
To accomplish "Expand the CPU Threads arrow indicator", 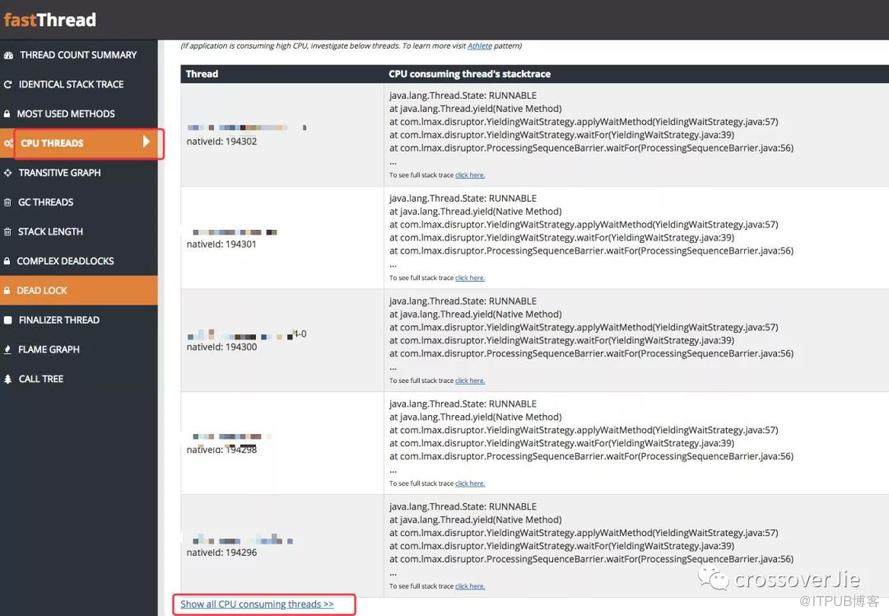I will (146, 141).
